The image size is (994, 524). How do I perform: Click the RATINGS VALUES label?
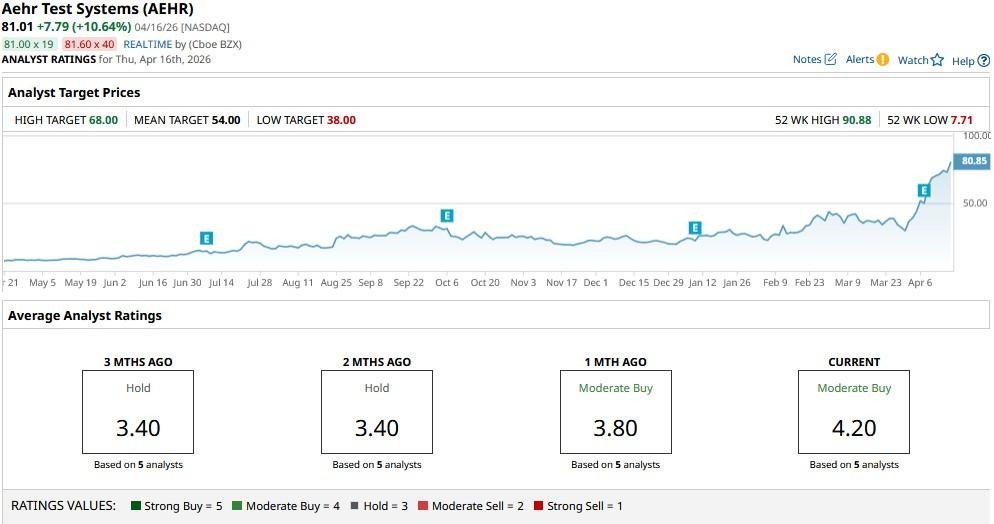click(x=63, y=506)
